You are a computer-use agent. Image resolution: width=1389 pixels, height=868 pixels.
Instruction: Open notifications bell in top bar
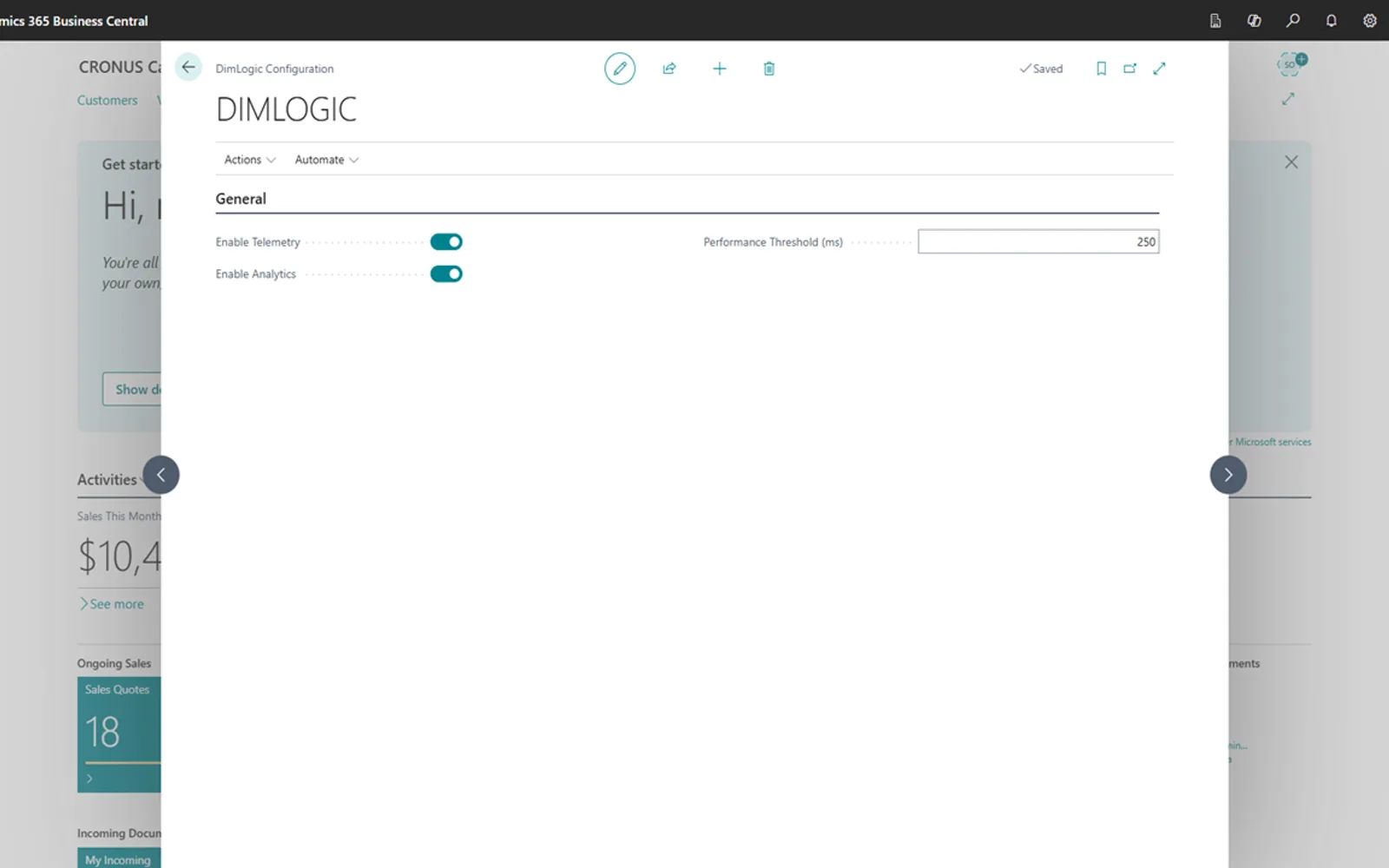coord(1331,20)
